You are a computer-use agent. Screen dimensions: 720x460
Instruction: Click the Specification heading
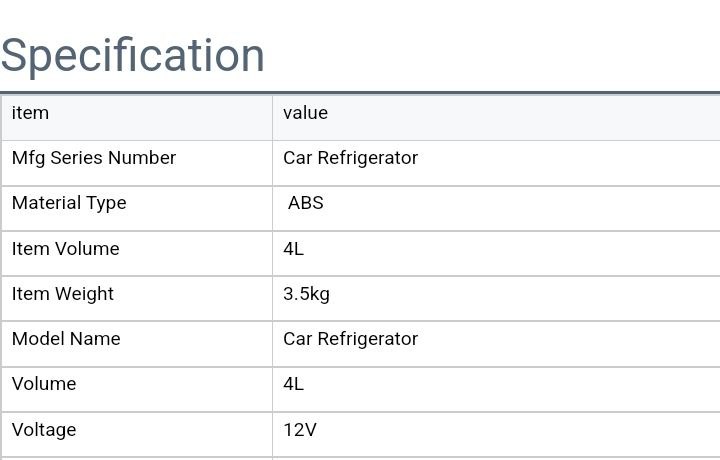[x=132, y=55]
